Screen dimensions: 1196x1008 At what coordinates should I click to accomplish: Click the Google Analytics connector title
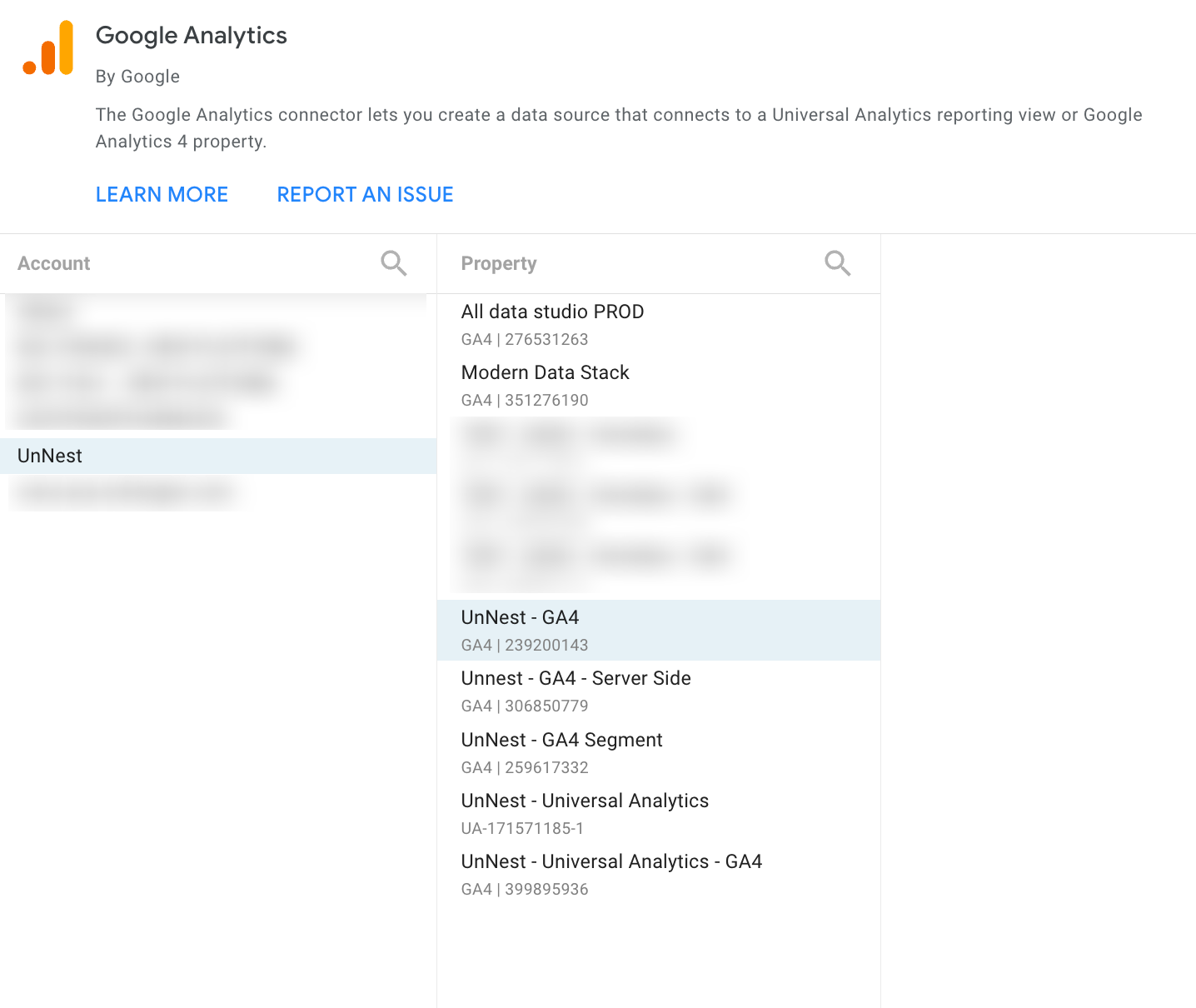click(192, 36)
